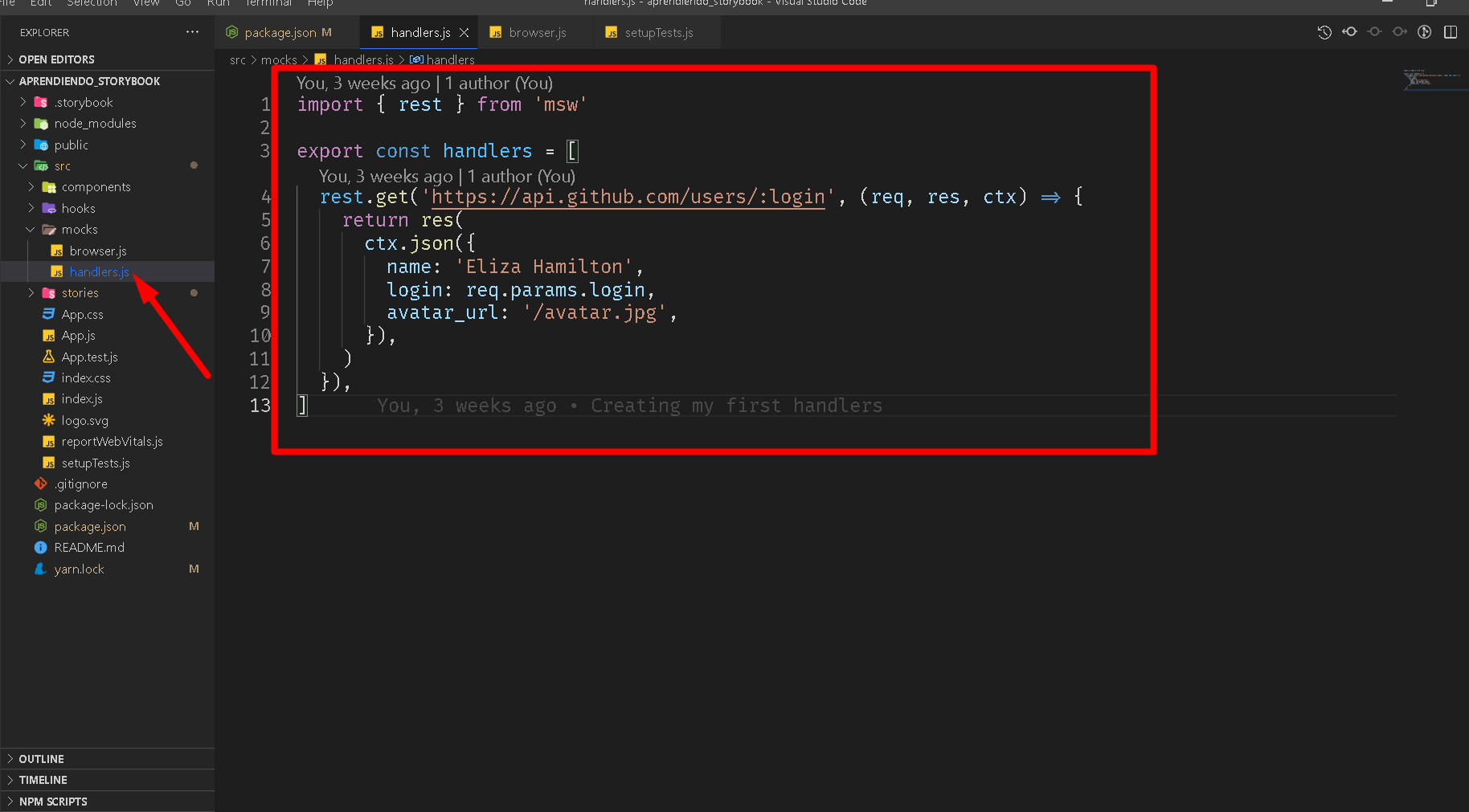The height and width of the screenshot is (812, 1469).
Task: Expand the Open Editors section
Action: click(x=56, y=59)
